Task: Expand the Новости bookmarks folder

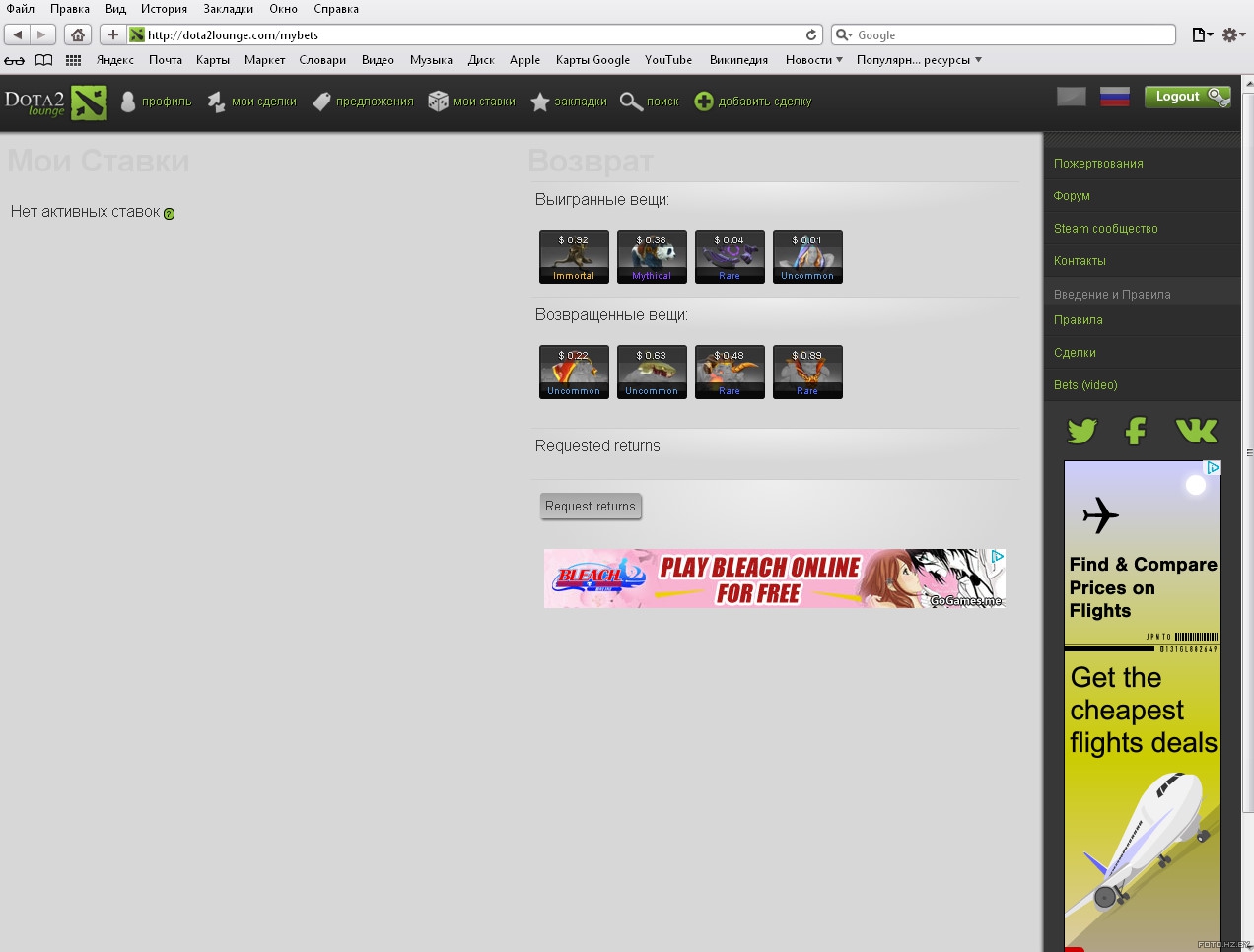Action: click(814, 60)
